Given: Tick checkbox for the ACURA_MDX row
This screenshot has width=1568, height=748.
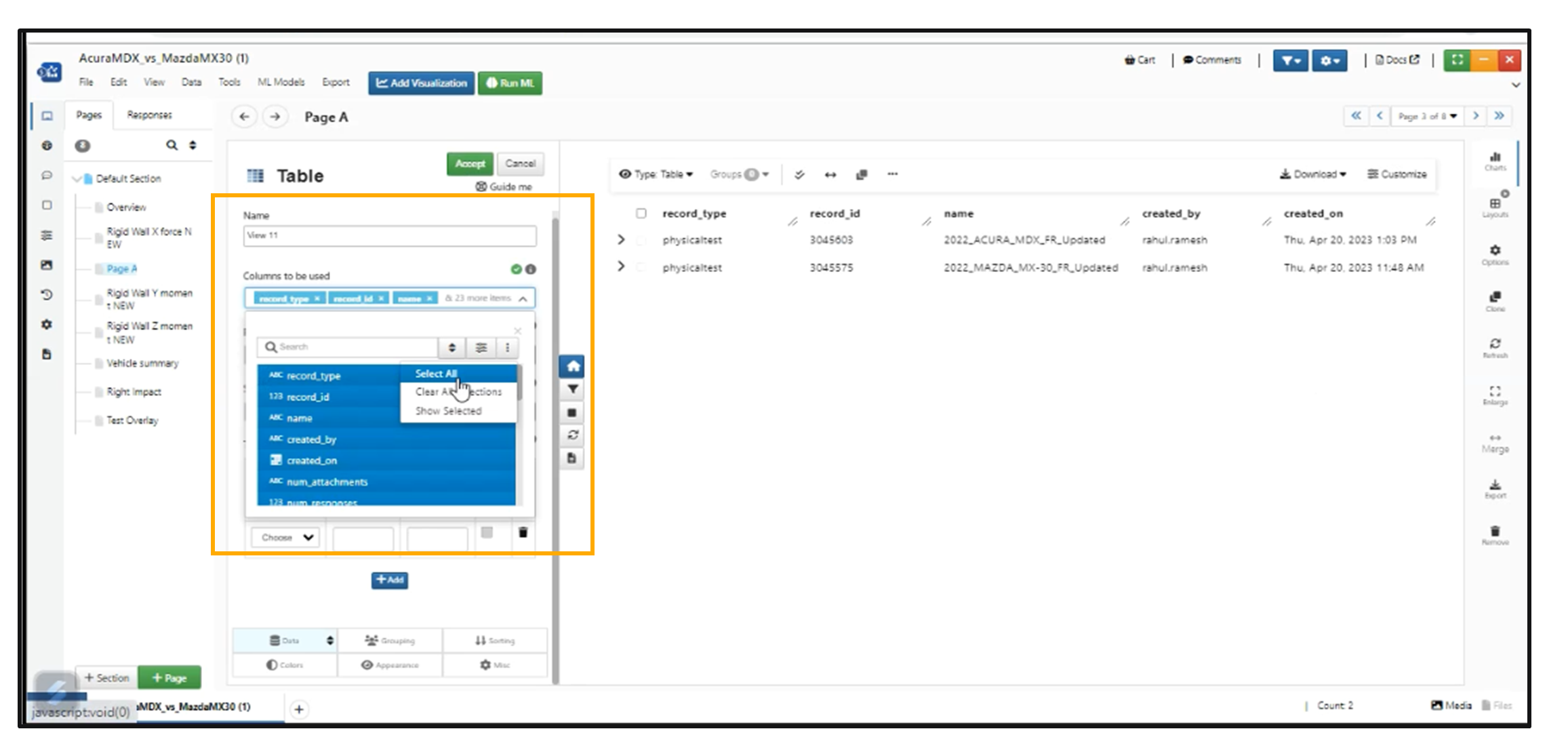Looking at the screenshot, I should point(641,240).
